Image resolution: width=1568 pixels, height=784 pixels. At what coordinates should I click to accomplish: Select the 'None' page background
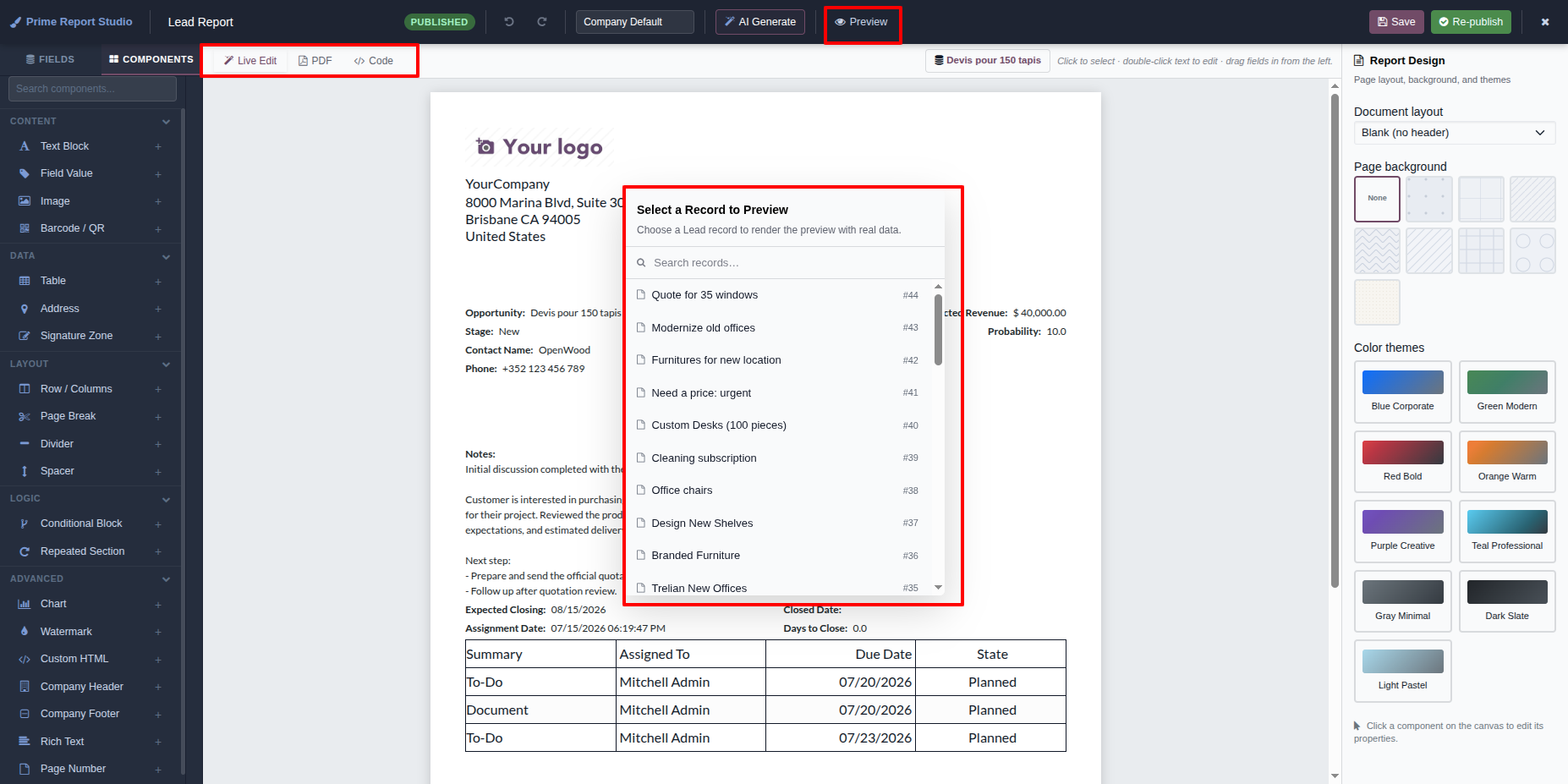click(x=1377, y=199)
